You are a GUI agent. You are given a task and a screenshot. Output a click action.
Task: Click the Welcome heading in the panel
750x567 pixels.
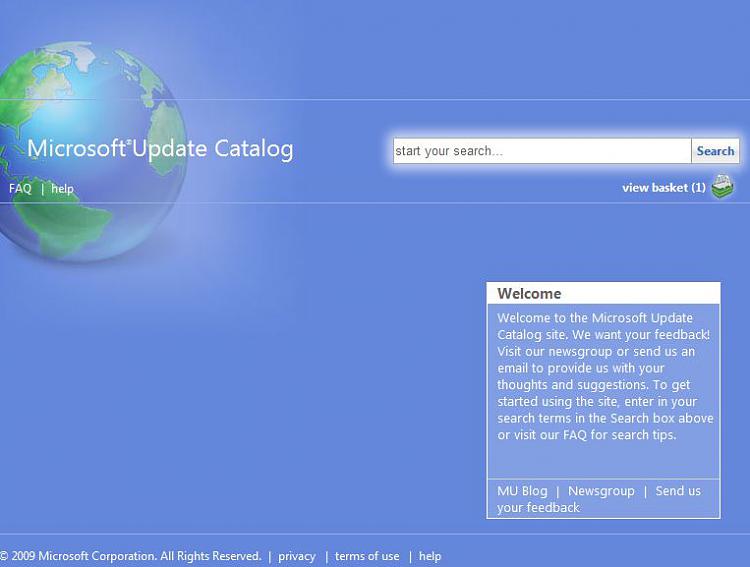point(529,293)
